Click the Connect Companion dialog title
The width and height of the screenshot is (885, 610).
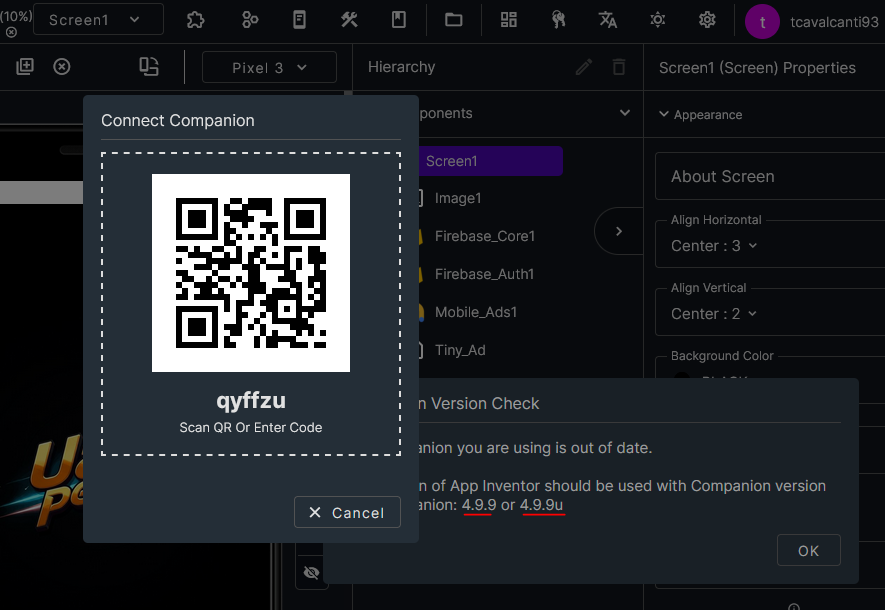(x=178, y=120)
